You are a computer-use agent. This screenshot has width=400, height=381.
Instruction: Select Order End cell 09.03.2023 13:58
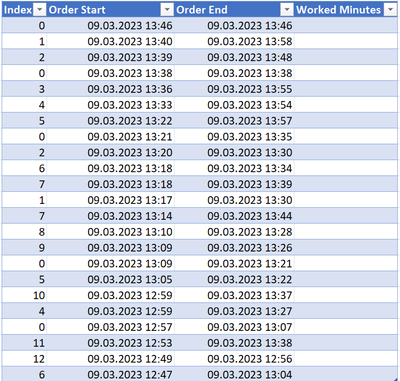[234, 41]
